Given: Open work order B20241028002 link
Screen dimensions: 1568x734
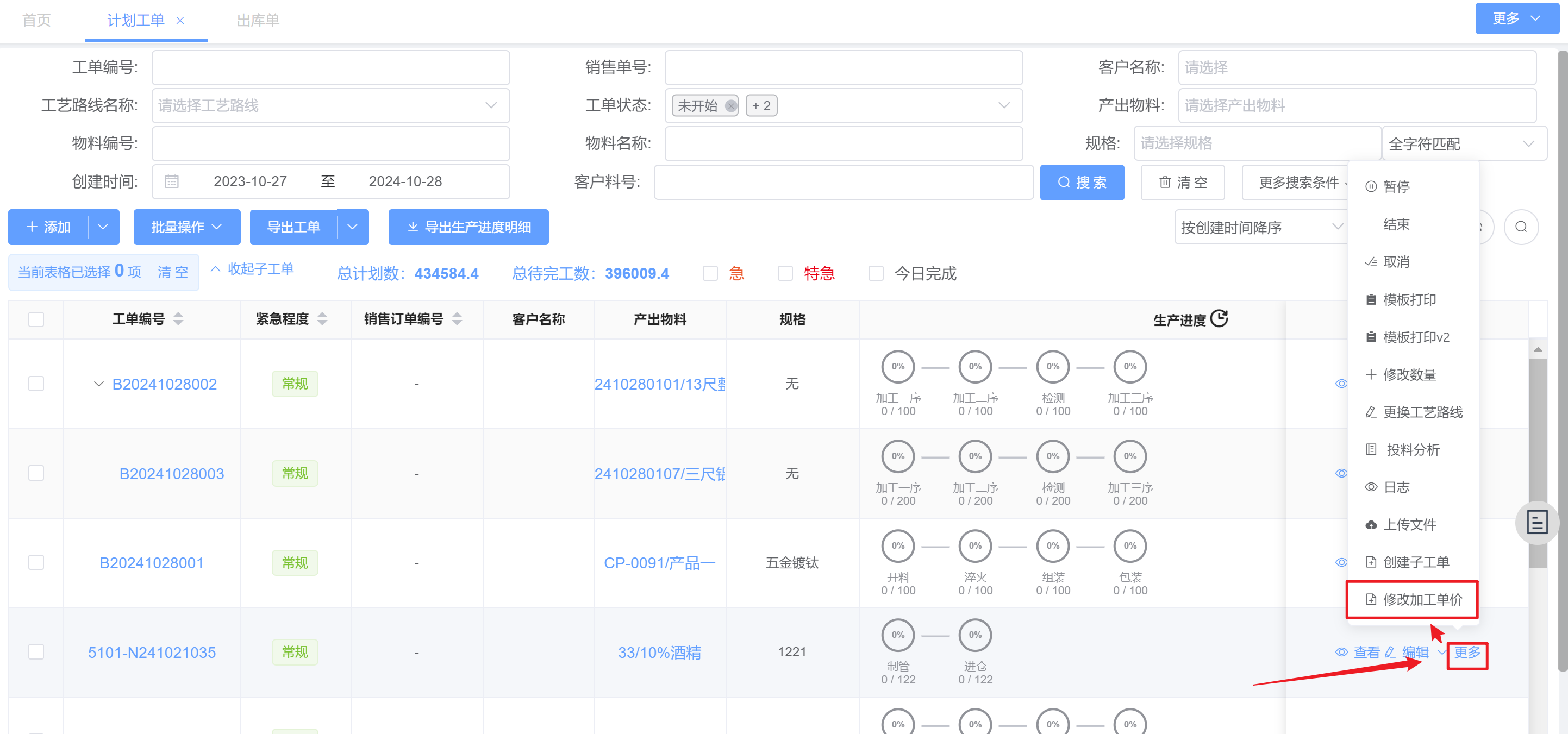Looking at the screenshot, I should pyautogui.click(x=164, y=384).
